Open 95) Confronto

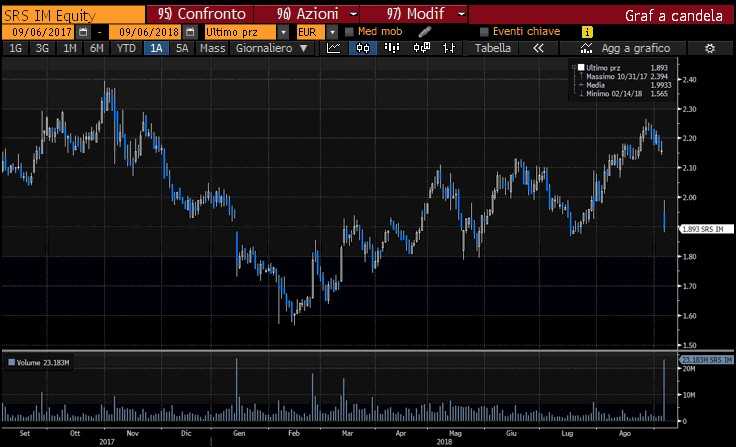[x=200, y=14]
